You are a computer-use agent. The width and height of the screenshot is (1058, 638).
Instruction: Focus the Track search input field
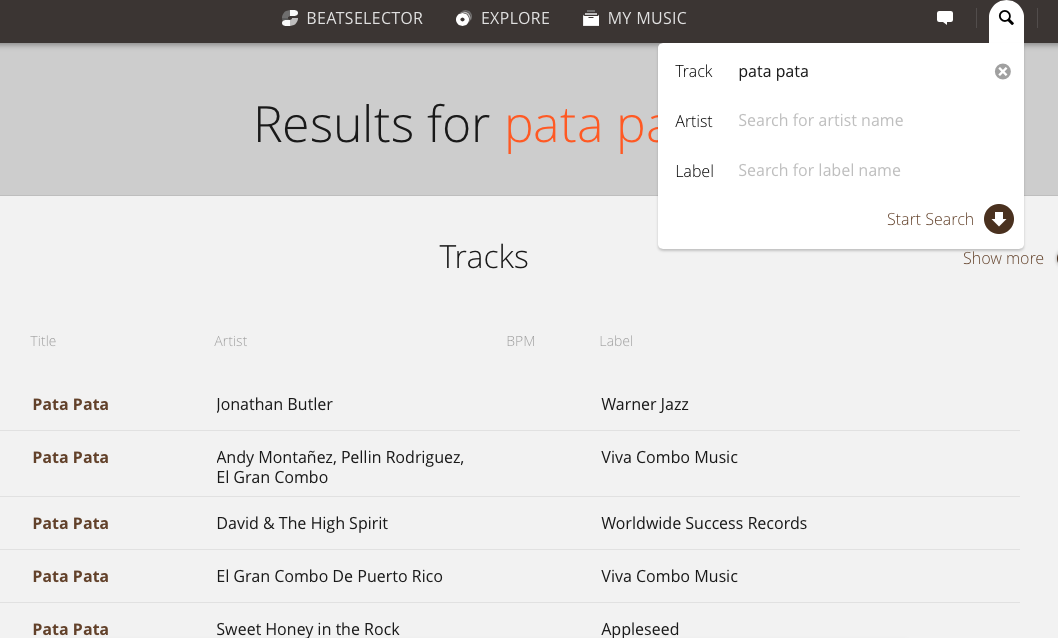click(x=860, y=71)
